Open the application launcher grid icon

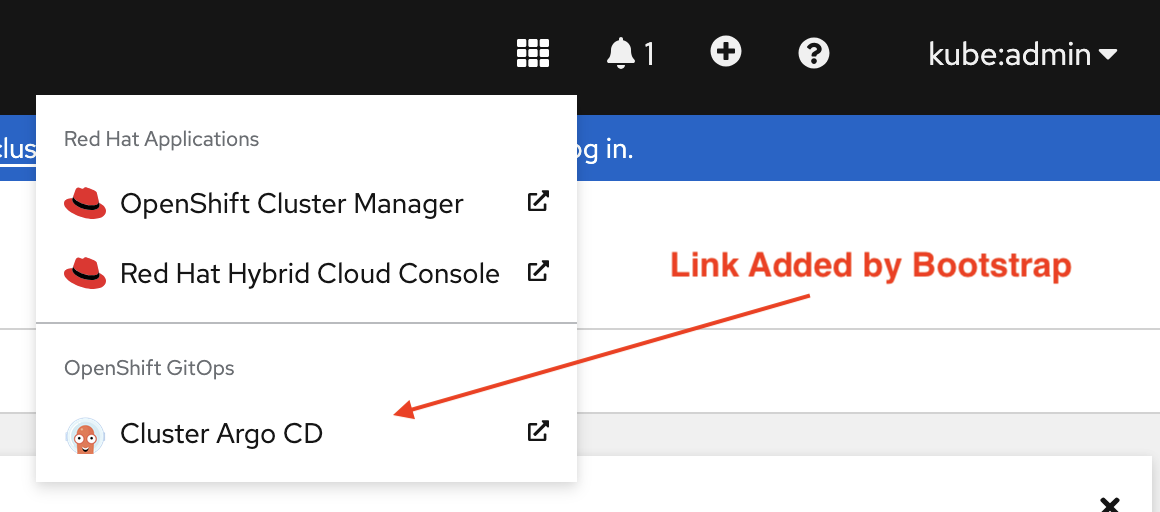tap(533, 53)
